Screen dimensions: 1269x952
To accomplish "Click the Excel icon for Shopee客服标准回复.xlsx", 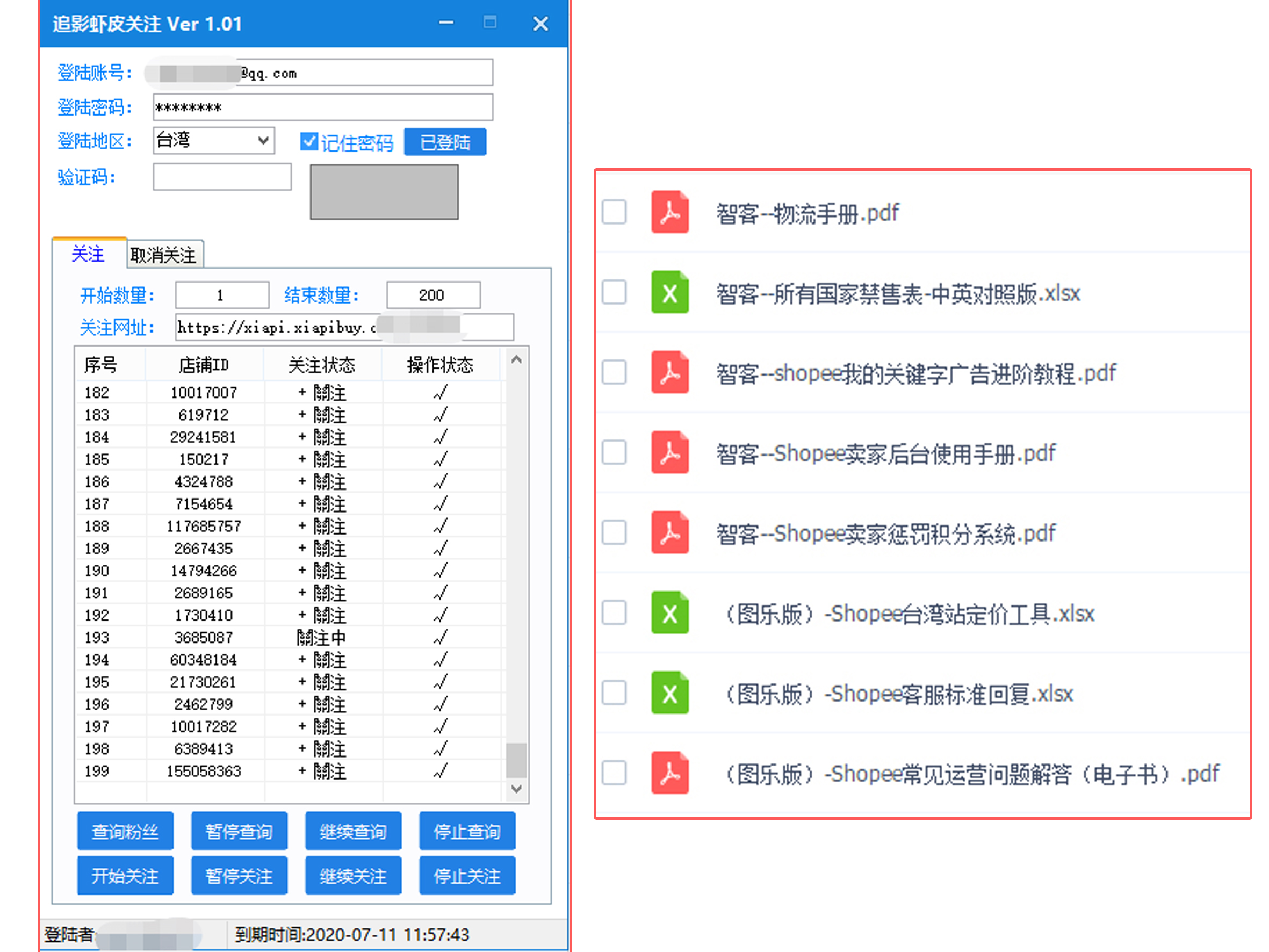I will 669,693.
